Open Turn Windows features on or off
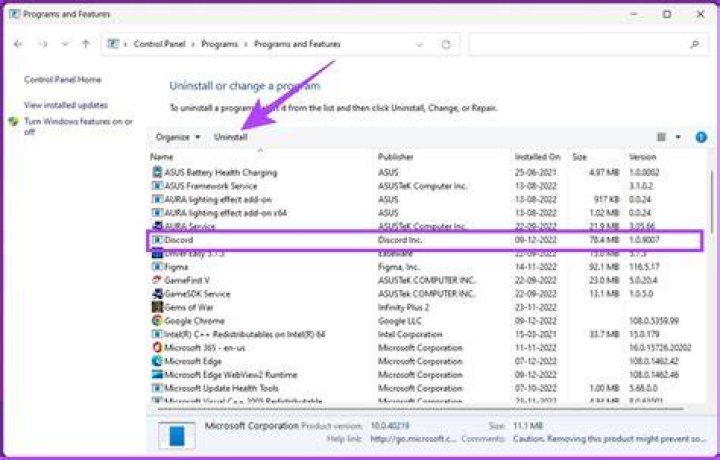This screenshot has width=720, height=460. (78, 126)
